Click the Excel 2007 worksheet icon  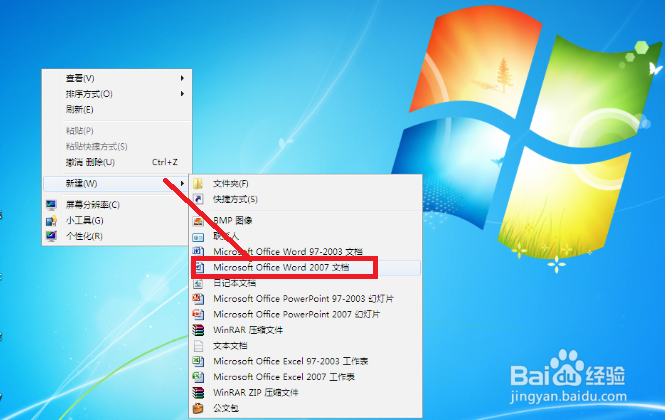pos(198,377)
